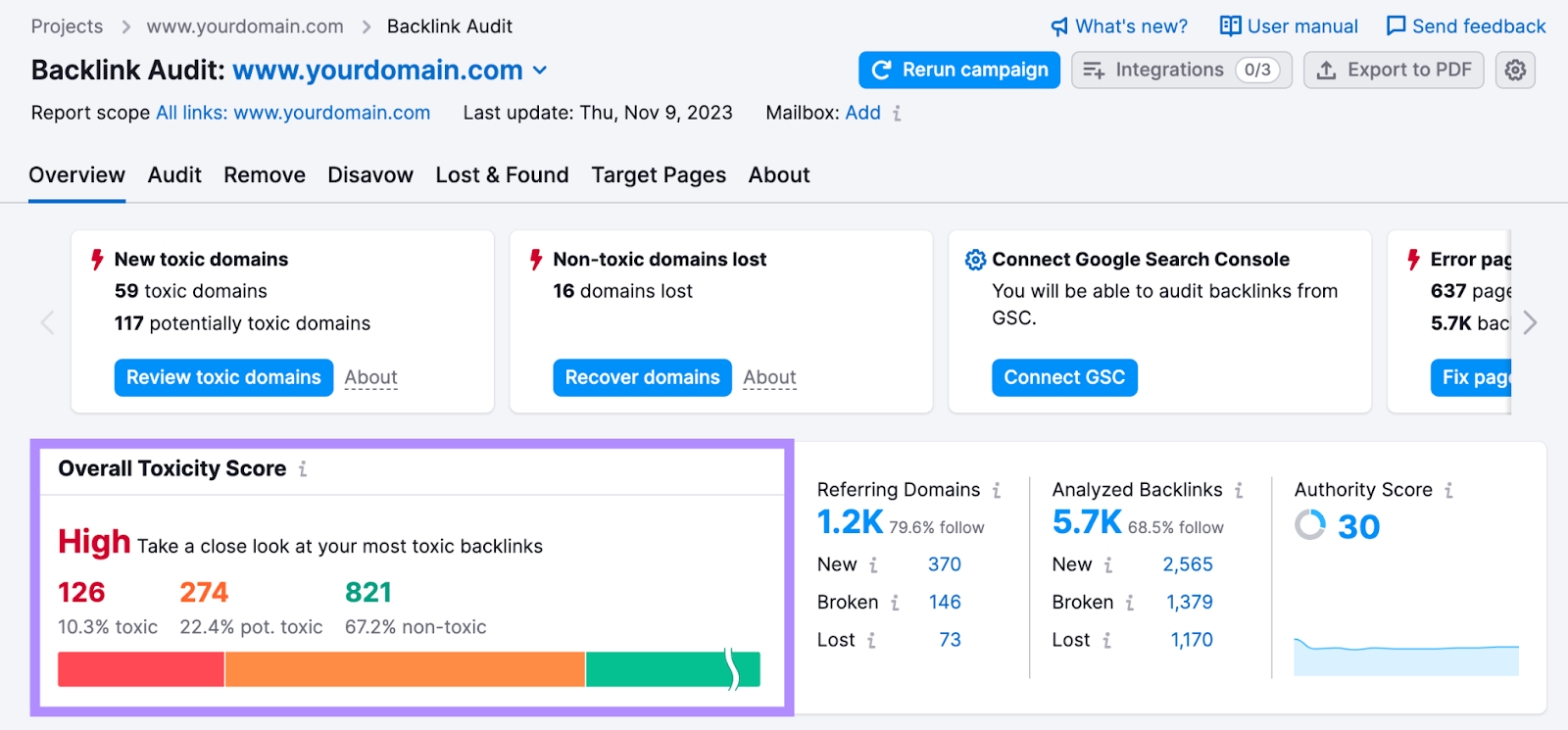This screenshot has height=730, width=1568.
Task: Click orange potentially toxic bar segment
Action: click(x=405, y=669)
